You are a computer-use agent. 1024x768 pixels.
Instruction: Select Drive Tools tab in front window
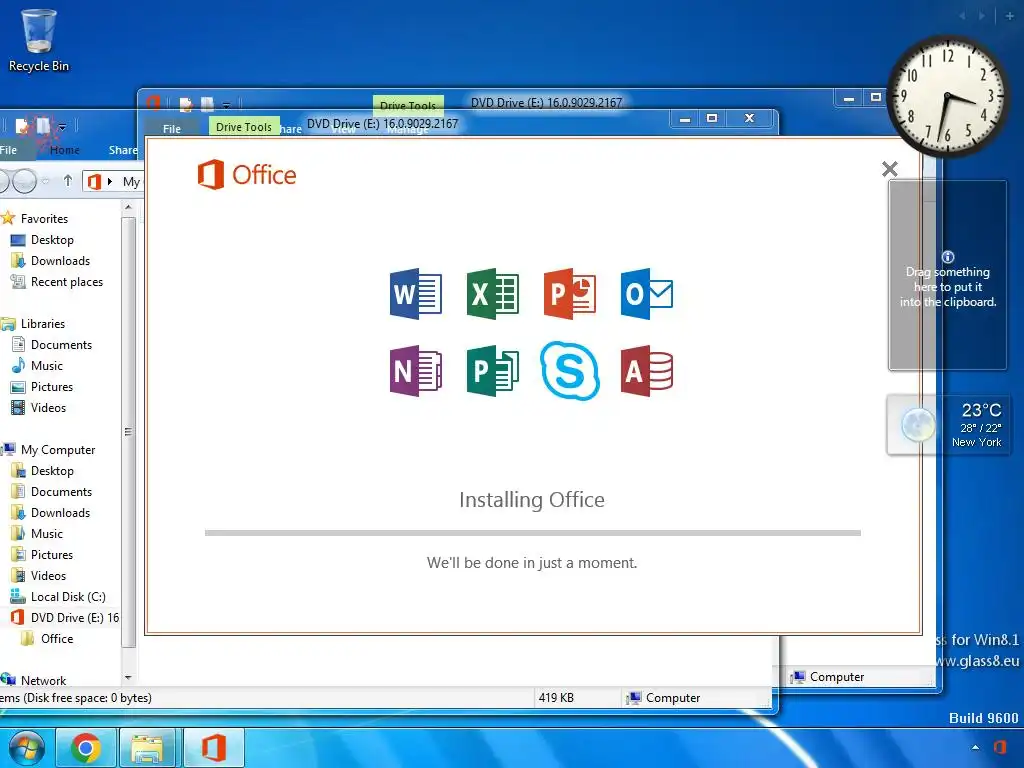[x=244, y=127]
